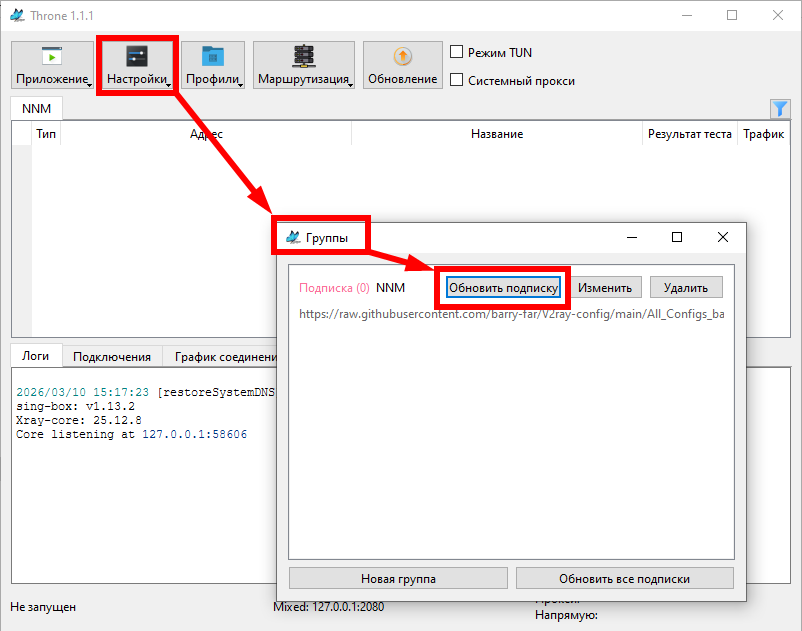Open the Настройки toolbar menu
This screenshot has width=802, height=631.
(x=137, y=65)
